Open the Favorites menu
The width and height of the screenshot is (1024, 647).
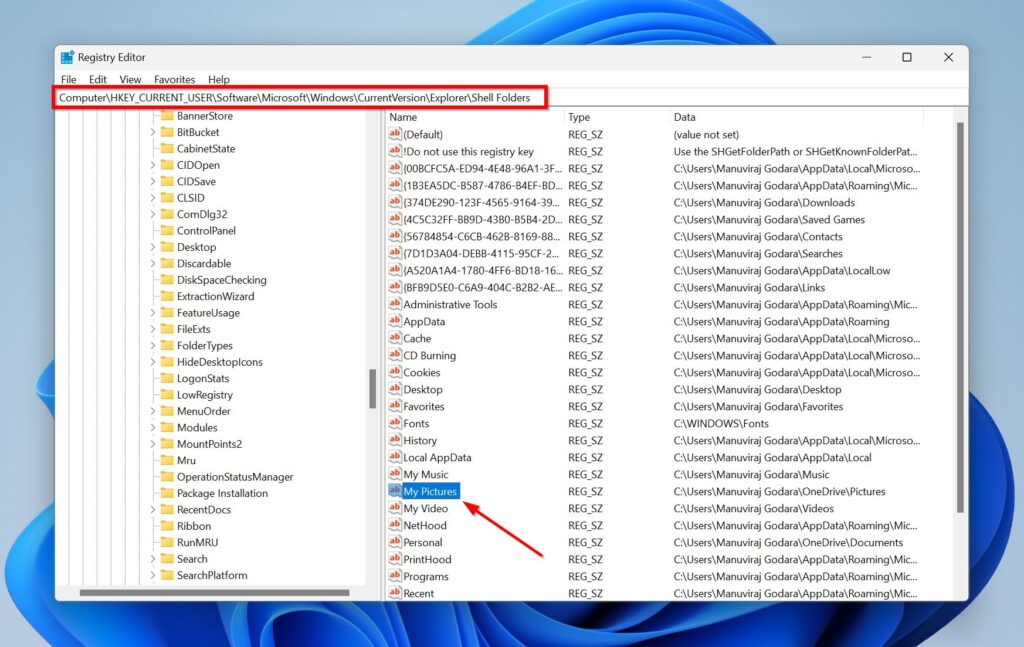[x=174, y=79]
